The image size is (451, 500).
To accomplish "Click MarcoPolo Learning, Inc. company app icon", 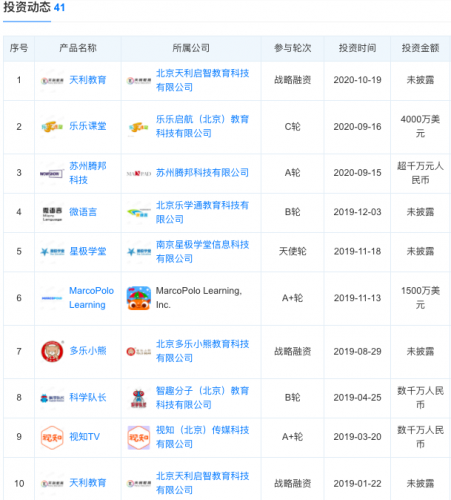I will coord(139,298).
